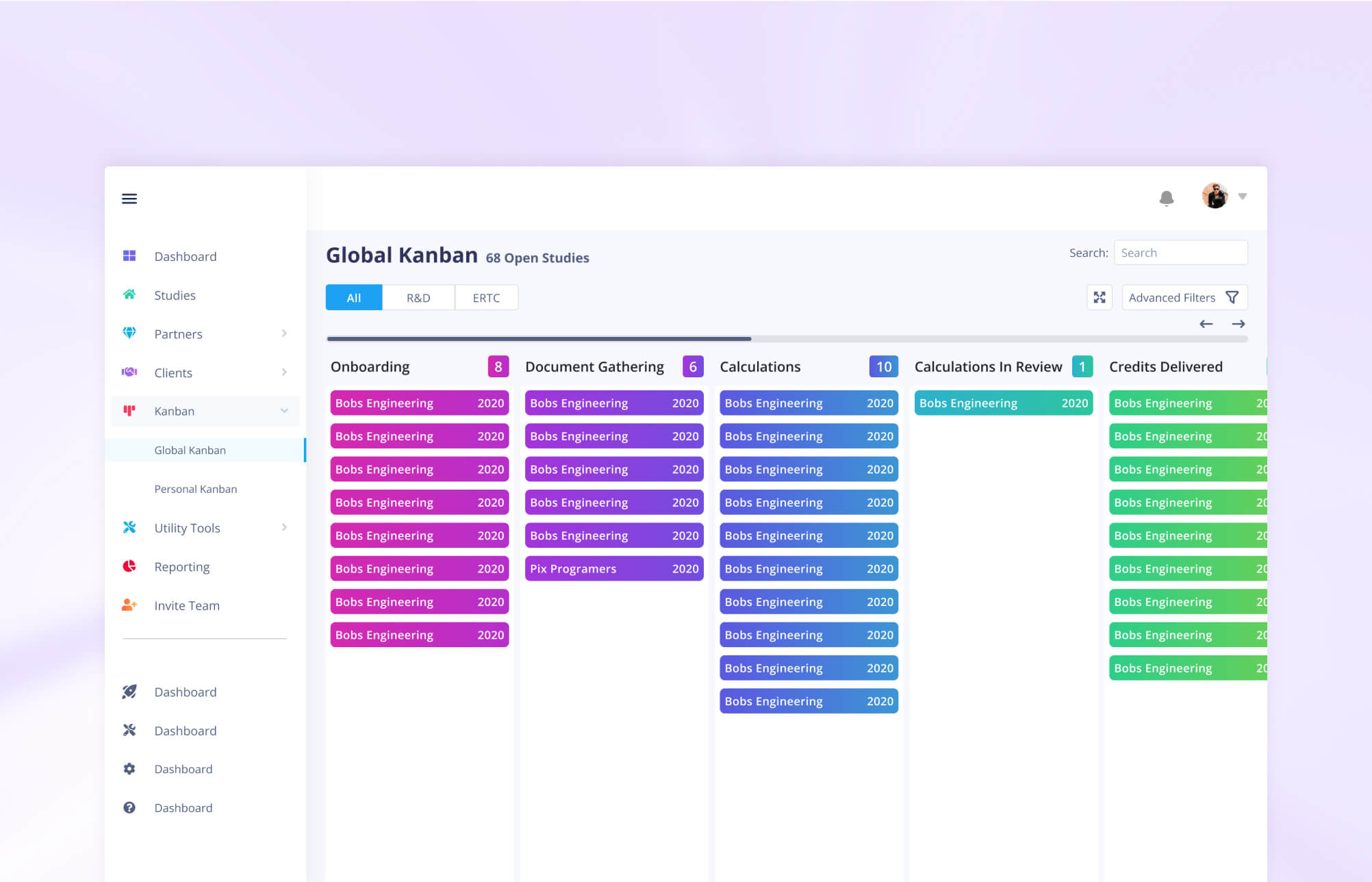Open first Bobs Engineering card in Credits Delivered
The image size is (1372, 882).
(1188, 403)
